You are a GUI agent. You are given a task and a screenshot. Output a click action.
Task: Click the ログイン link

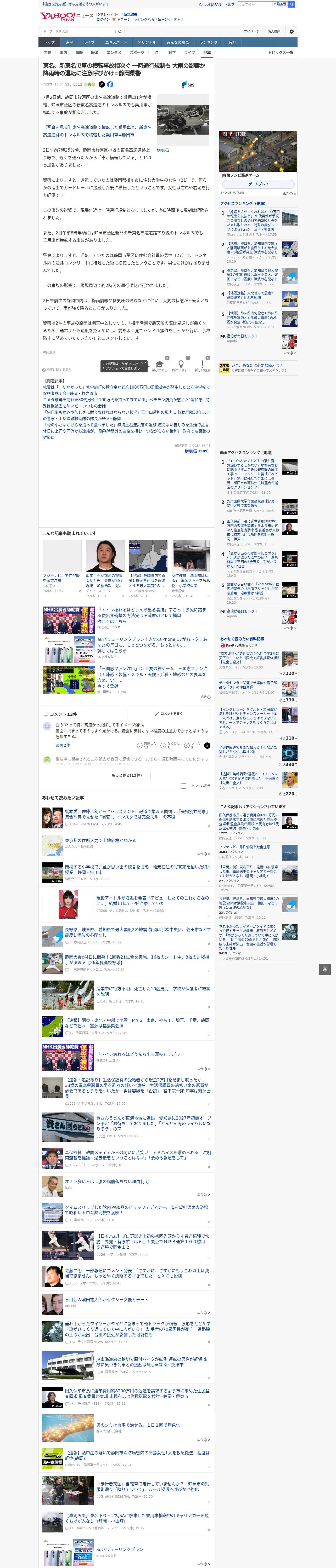103,20
